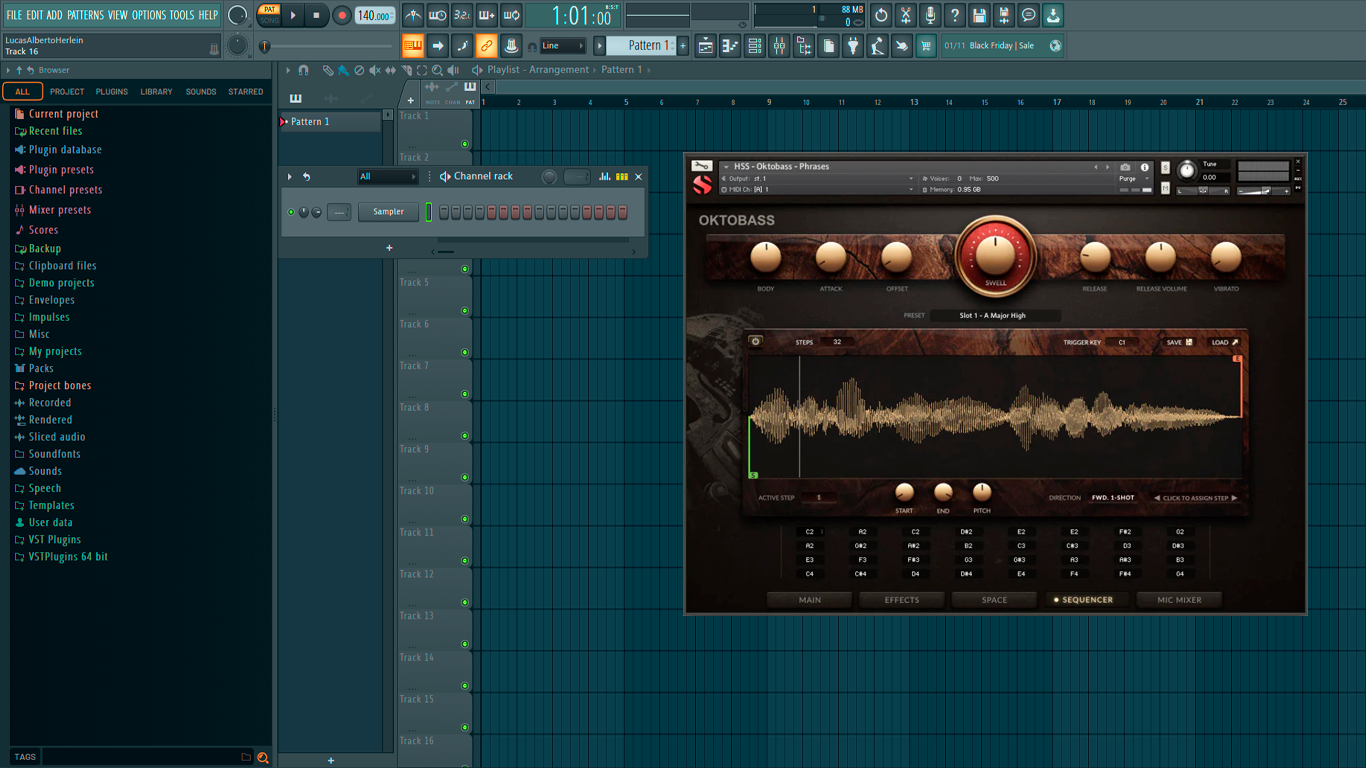This screenshot has width=1366, height=768.
Task: Open the FILE menu
Action: tap(14, 15)
